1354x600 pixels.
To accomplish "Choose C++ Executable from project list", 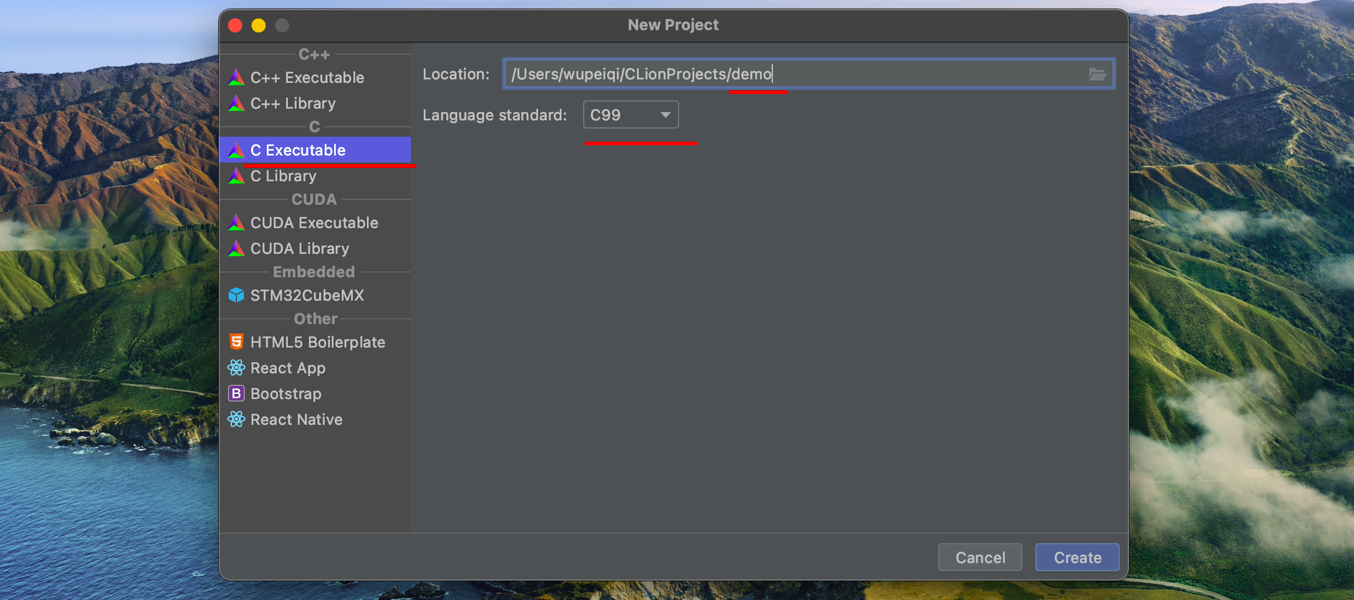I will [x=307, y=78].
